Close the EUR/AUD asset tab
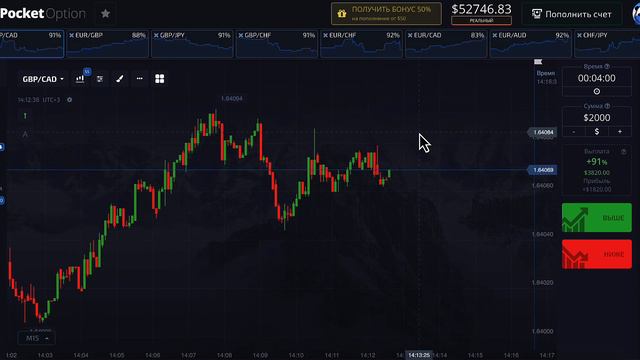Screen dimensions: 640x360 (x=495, y=36)
